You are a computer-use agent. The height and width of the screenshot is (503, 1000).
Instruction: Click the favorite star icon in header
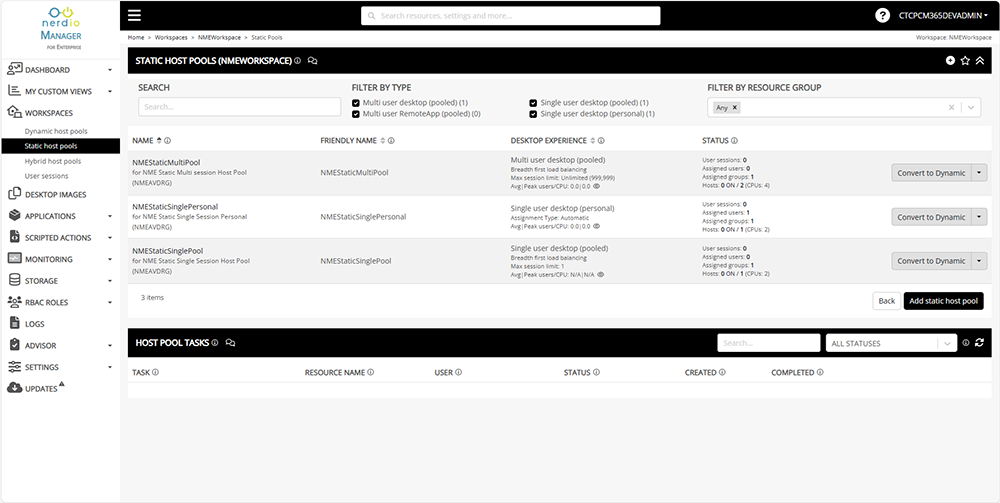(965, 61)
